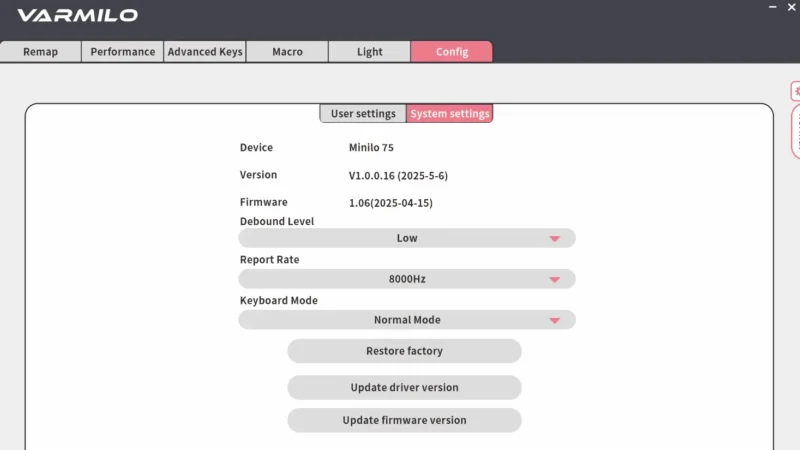Select the System settings sub-tab
Viewport: 800px width, 450px height.
click(449, 113)
